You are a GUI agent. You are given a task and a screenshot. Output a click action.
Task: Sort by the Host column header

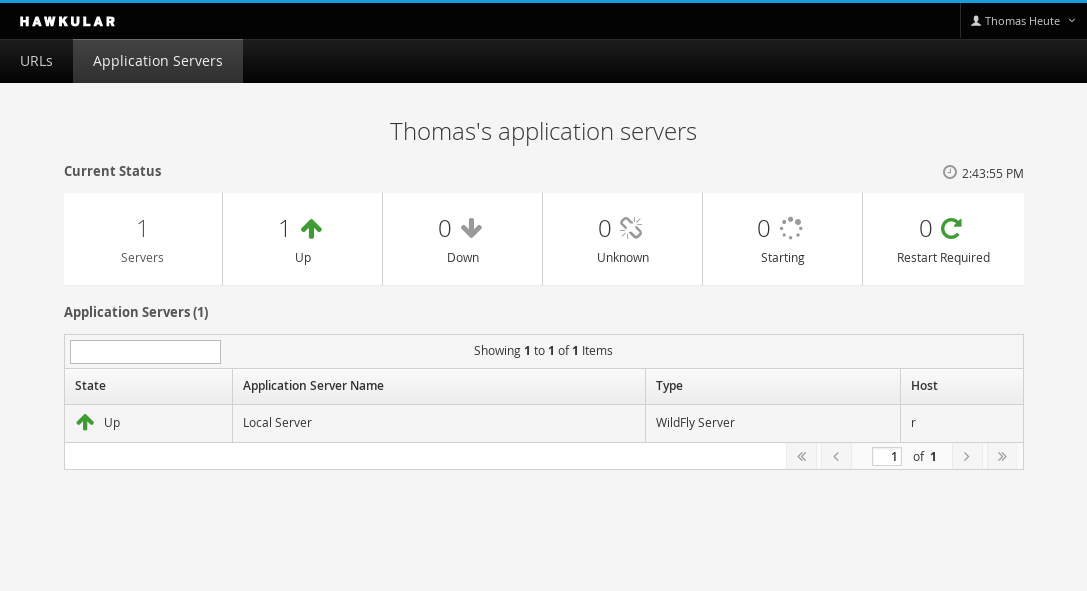pos(962,386)
